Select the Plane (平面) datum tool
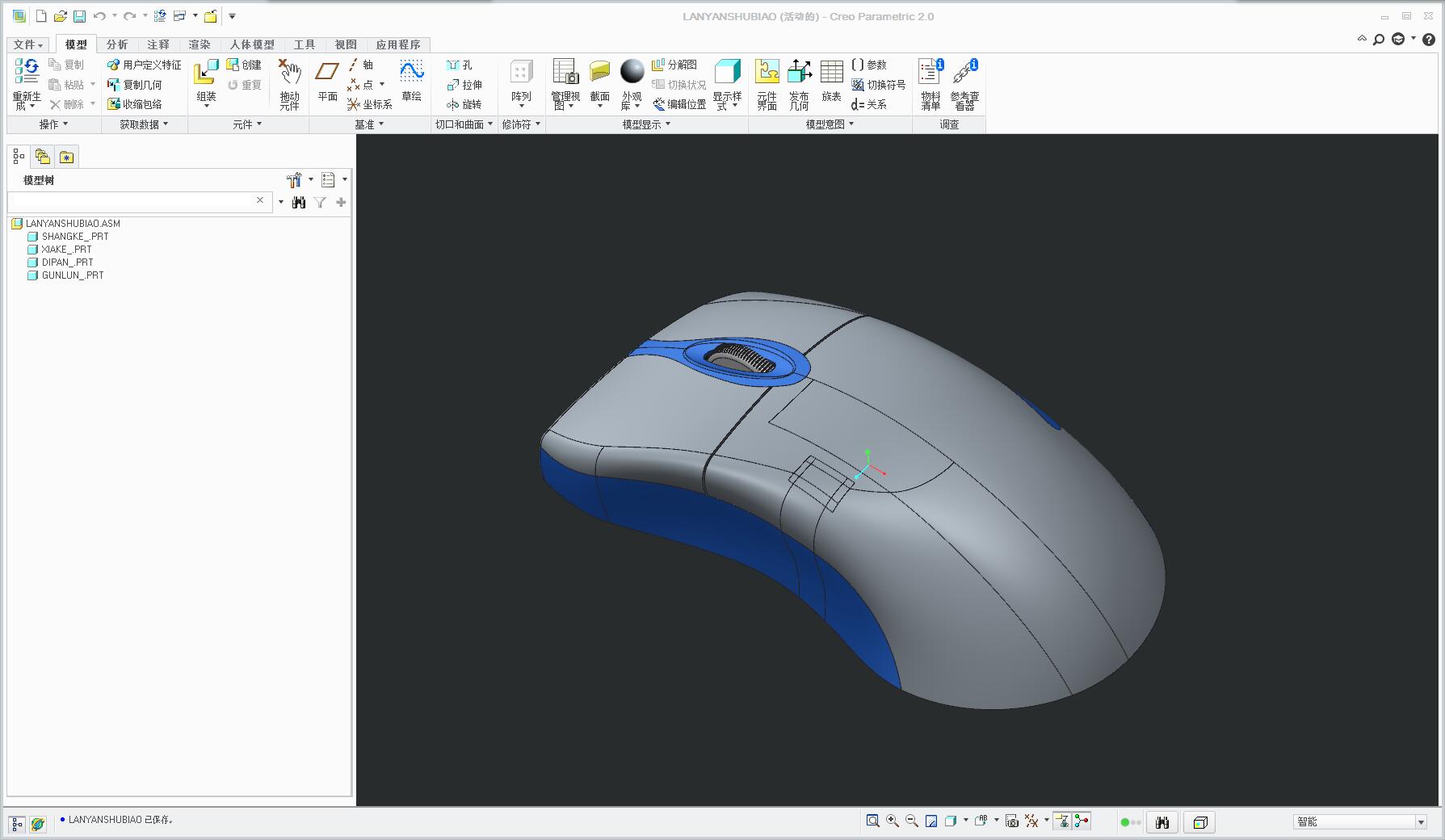 pyautogui.click(x=327, y=81)
